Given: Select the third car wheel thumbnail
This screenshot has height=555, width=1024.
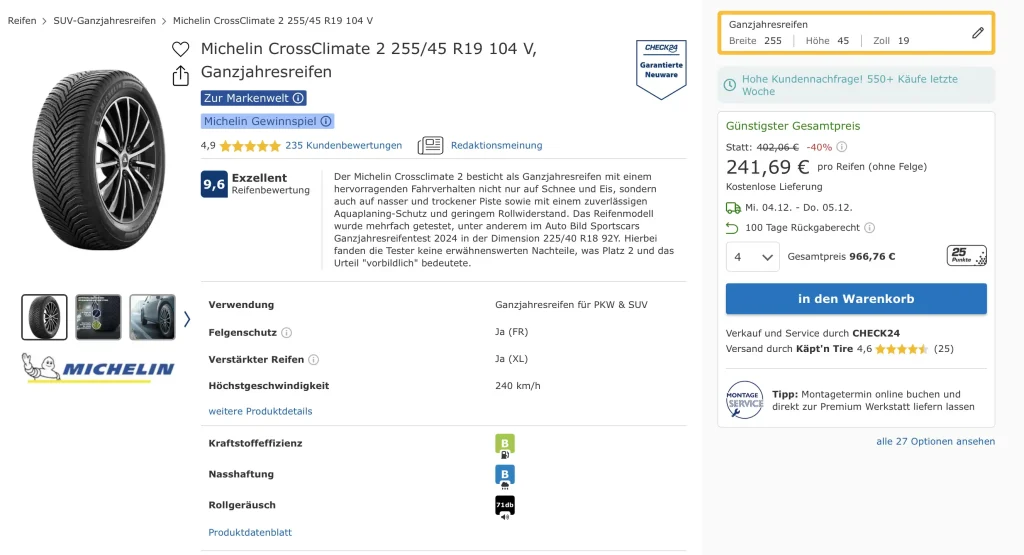Looking at the screenshot, I should [x=152, y=317].
